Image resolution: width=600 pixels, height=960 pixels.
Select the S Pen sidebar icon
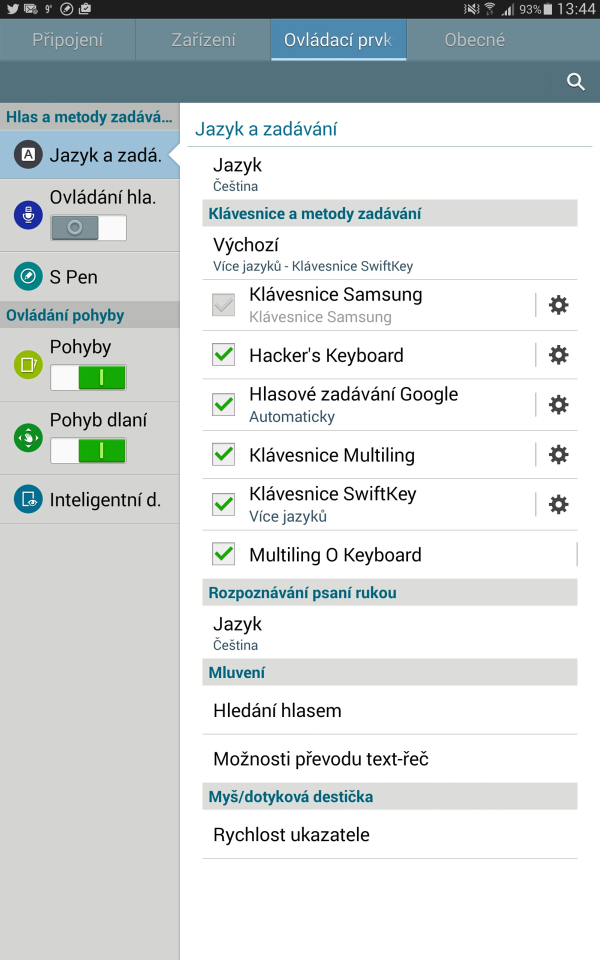pyautogui.click(x=28, y=277)
